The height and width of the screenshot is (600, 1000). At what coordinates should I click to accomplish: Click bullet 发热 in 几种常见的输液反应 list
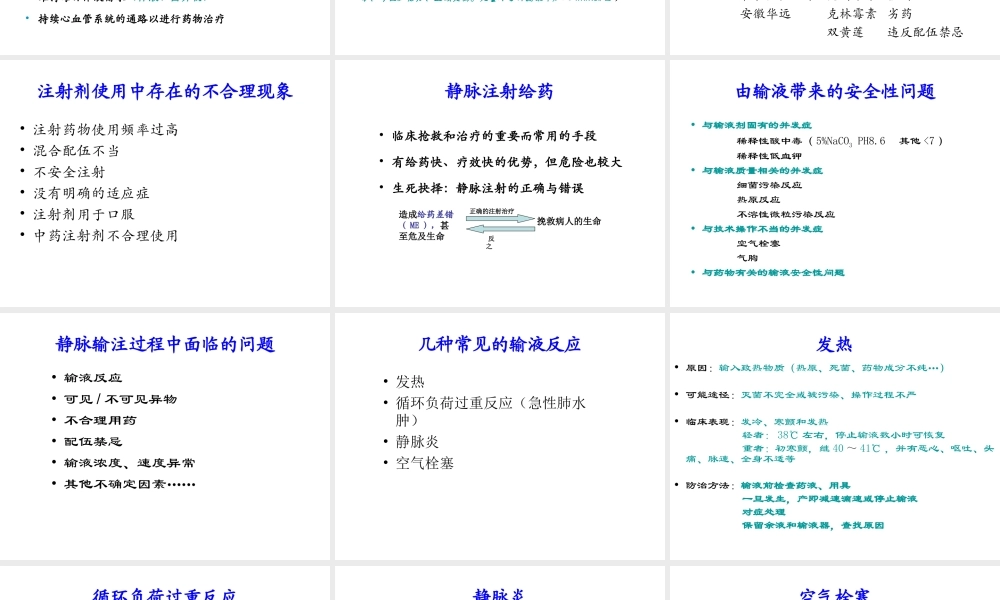410,382
